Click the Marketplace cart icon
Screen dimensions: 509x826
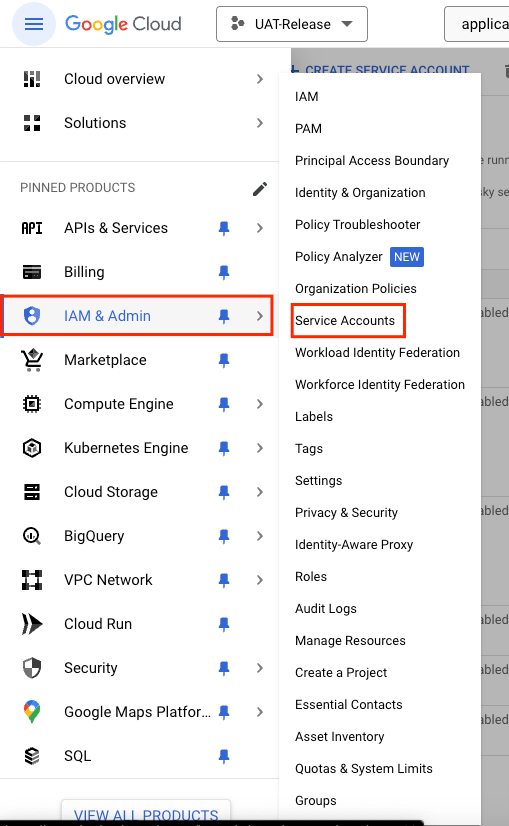coord(32,360)
